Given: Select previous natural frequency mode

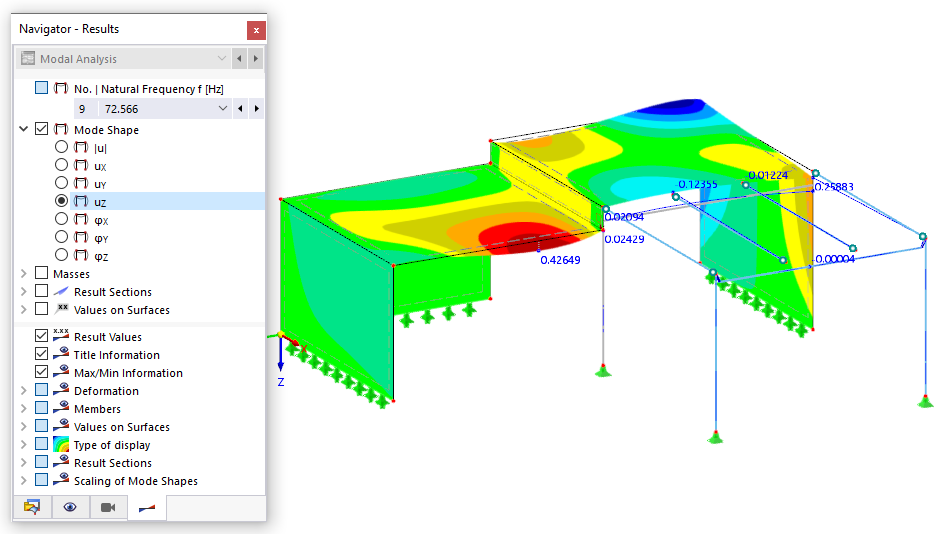Looking at the screenshot, I should click(x=240, y=109).
